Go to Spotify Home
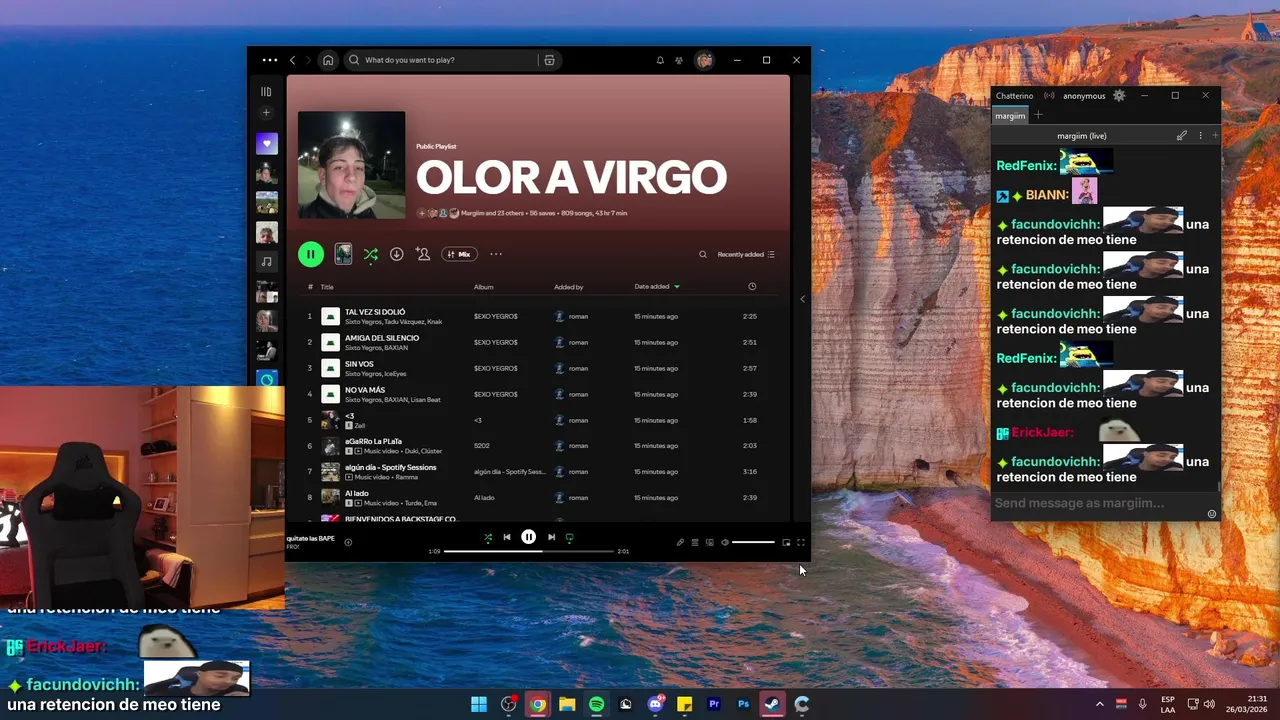Screen dimensions: 1280x720 tap(328, 60)
